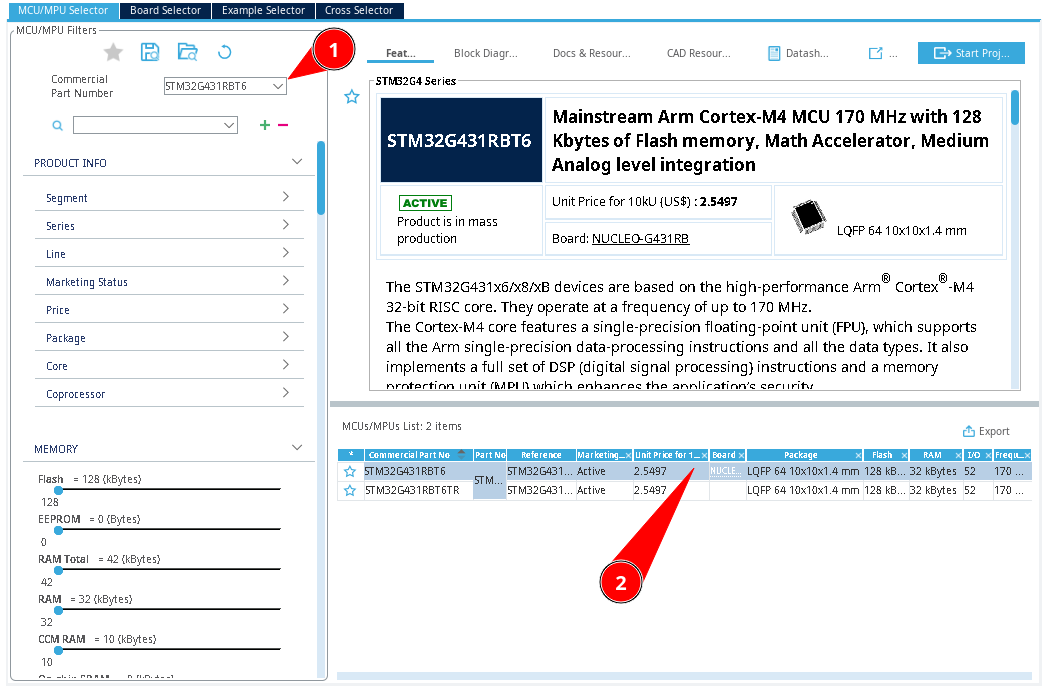Click the EEPROM slider handle
Viewport: 1049px width, 692px height.
[58, 531]
